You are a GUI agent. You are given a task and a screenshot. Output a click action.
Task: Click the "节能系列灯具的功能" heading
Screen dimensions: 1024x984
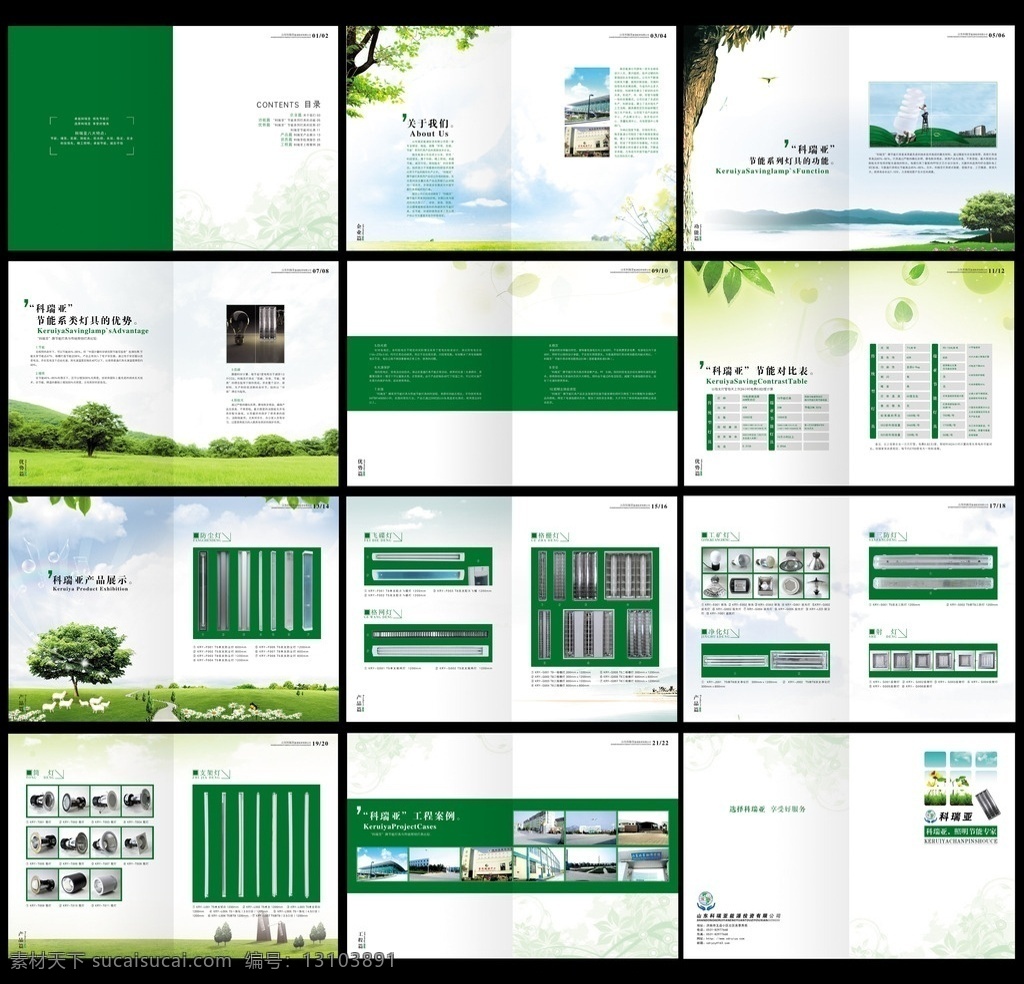[x=788, y=161]
